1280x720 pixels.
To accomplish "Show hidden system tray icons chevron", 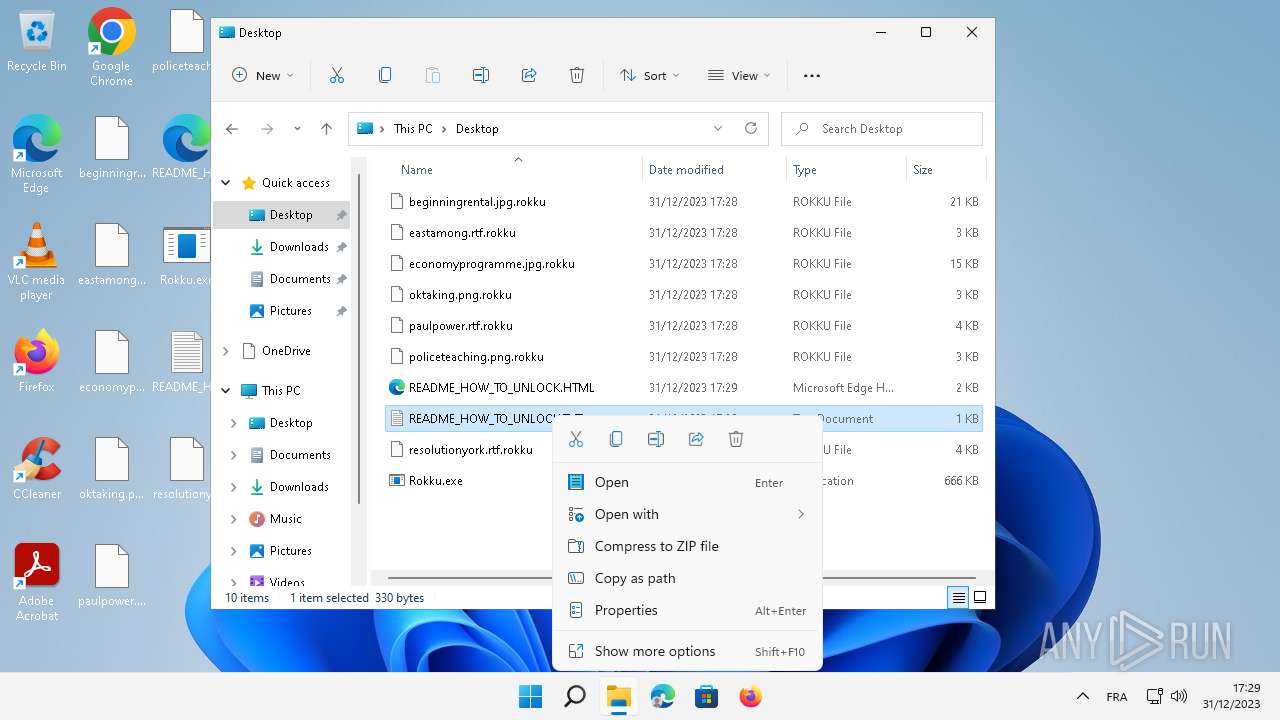I will click(x=1082, y=696).
